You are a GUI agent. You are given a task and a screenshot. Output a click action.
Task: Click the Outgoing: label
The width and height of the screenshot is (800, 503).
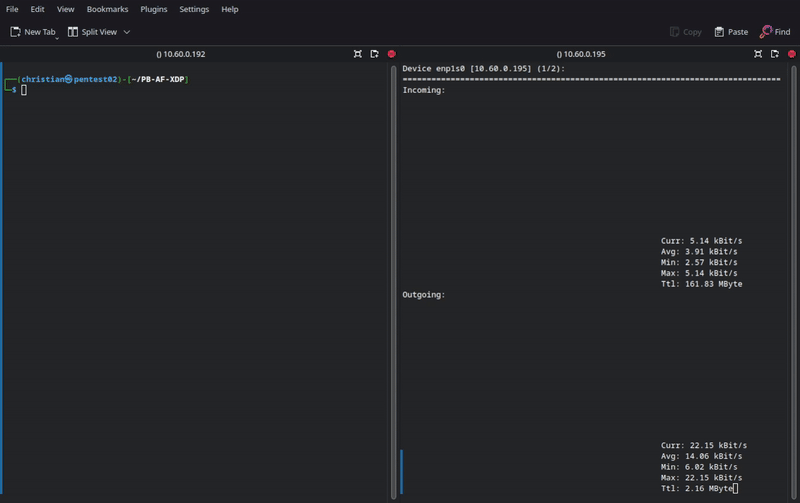[x=423, y=295]
